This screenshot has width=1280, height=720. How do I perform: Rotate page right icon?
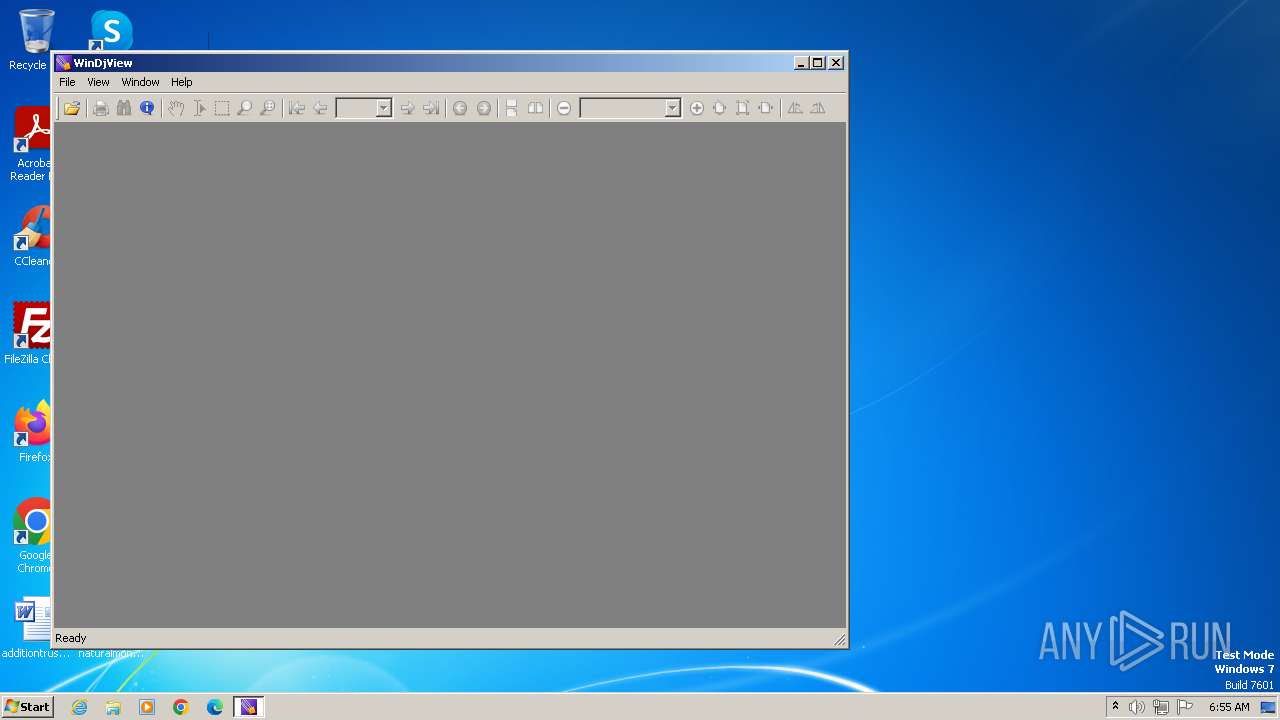click(818, 108)
